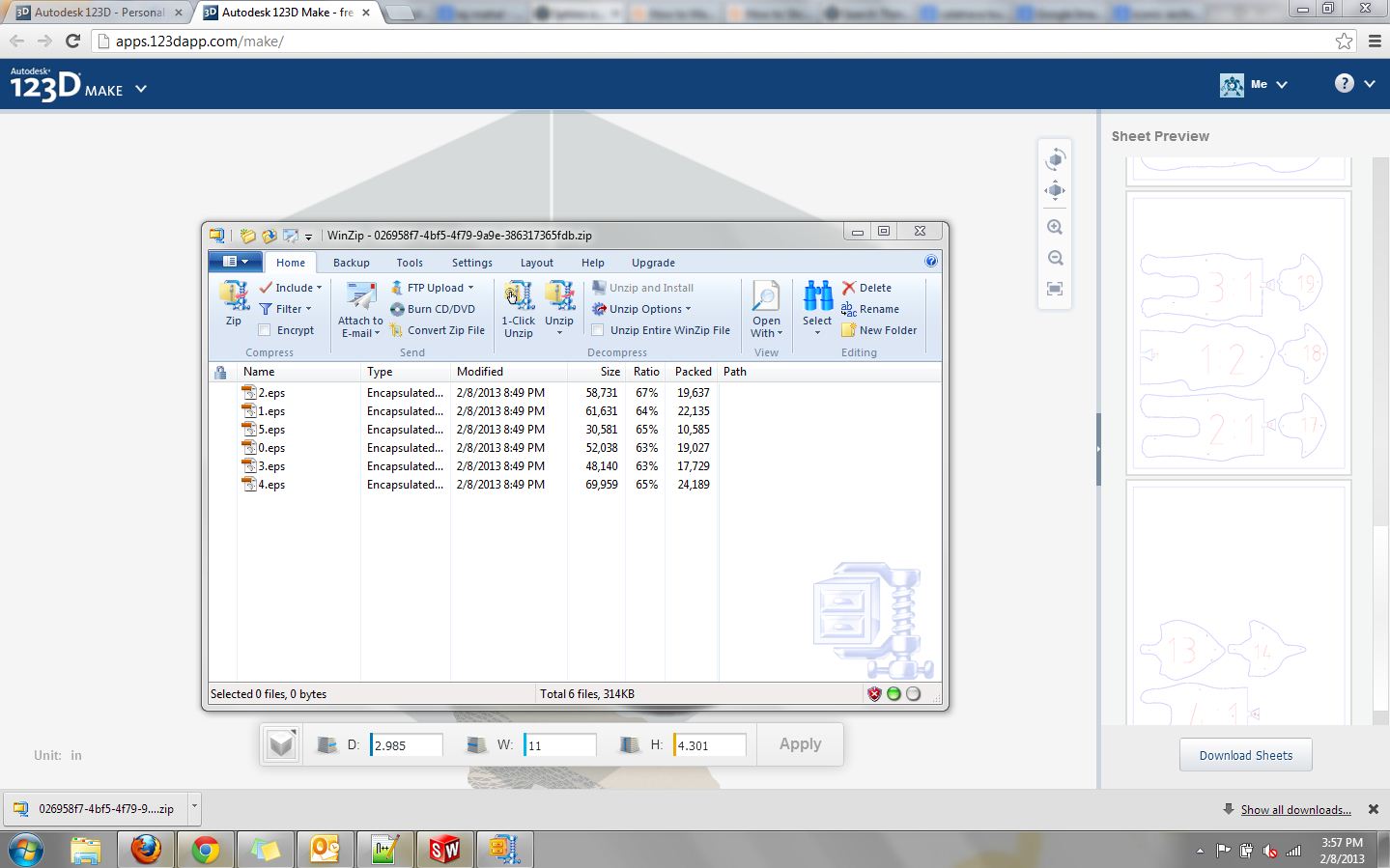Click the sheet preview thumbnail with 31
1390x868 pixels.
(1238, 333)
